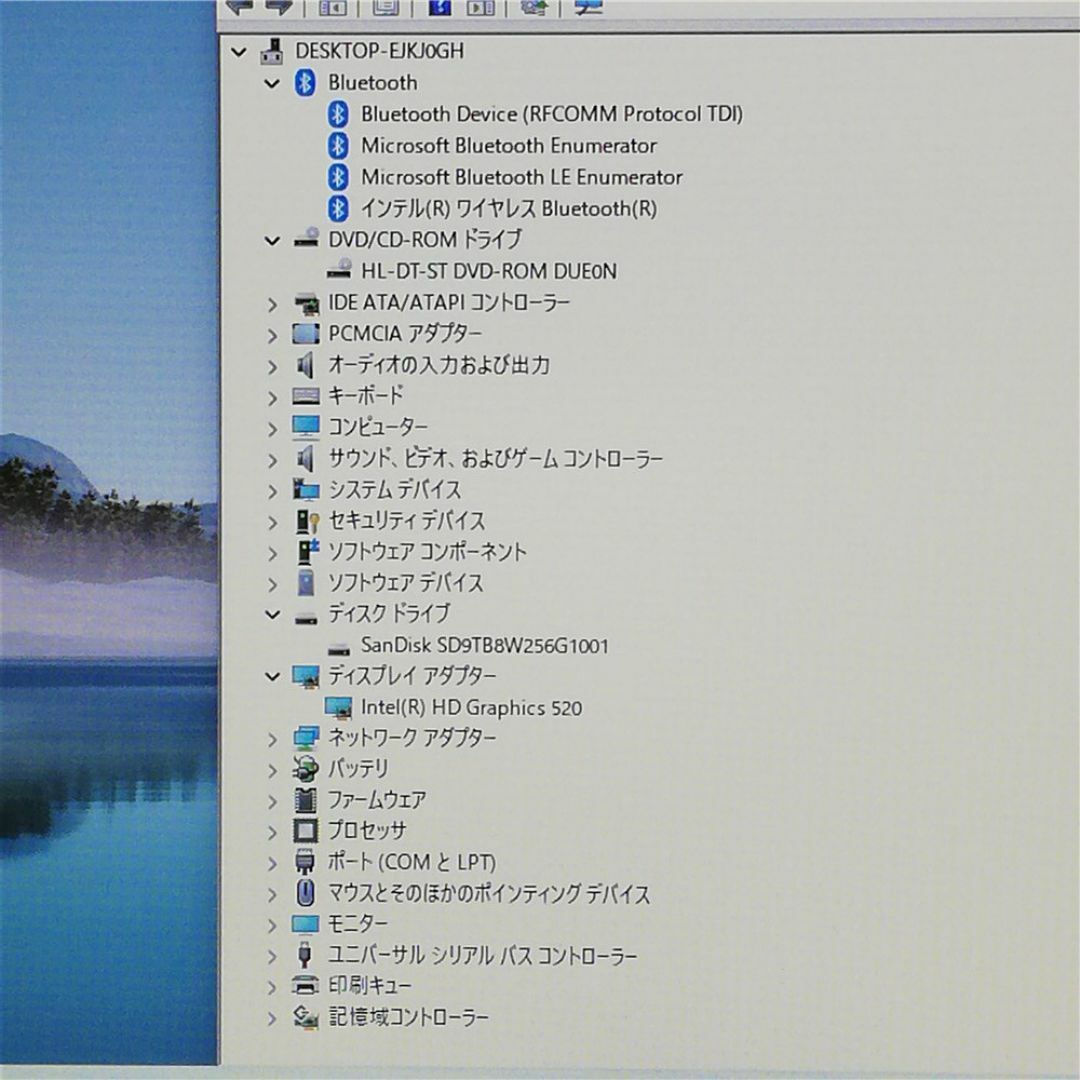Collapse the DVD/CD-ROM ドライブ category
The width and height of the screenshot is (1080, 1080).
tap(272, 240)
